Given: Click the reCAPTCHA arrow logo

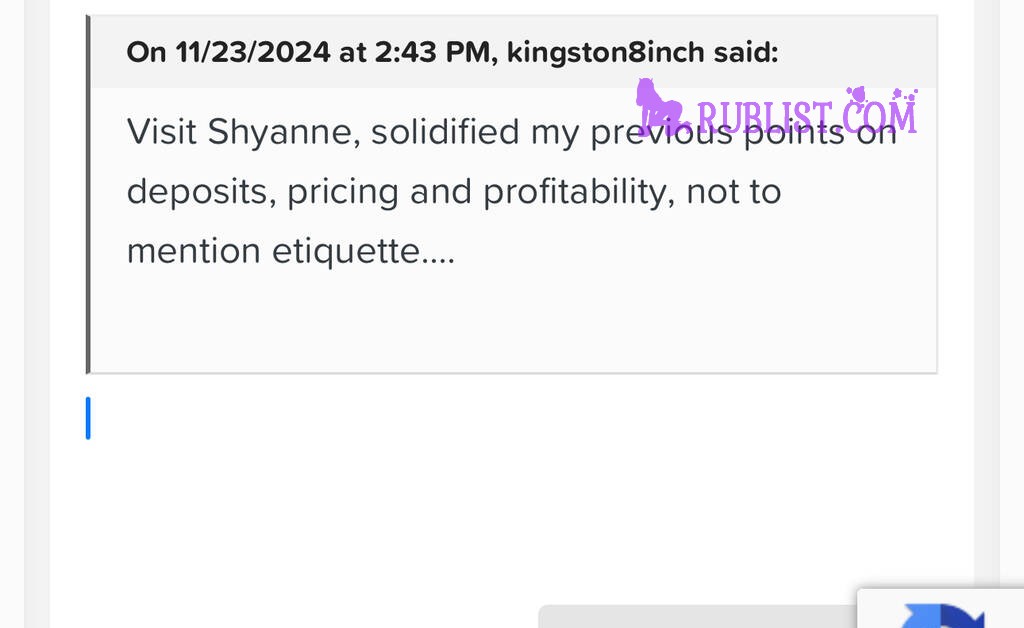Looking at the screenshot, I should point(942,616).
